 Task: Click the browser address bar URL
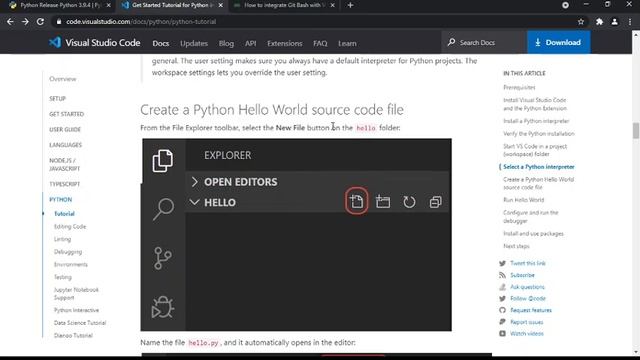[141, 22]
